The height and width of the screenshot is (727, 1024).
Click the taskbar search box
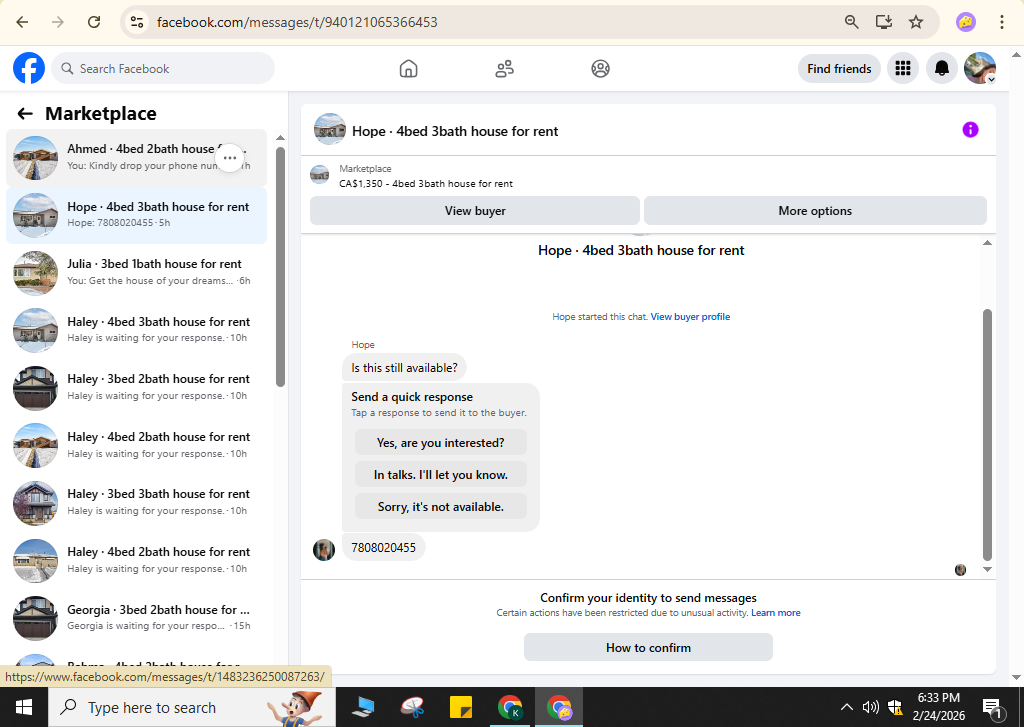pos(192,707)
